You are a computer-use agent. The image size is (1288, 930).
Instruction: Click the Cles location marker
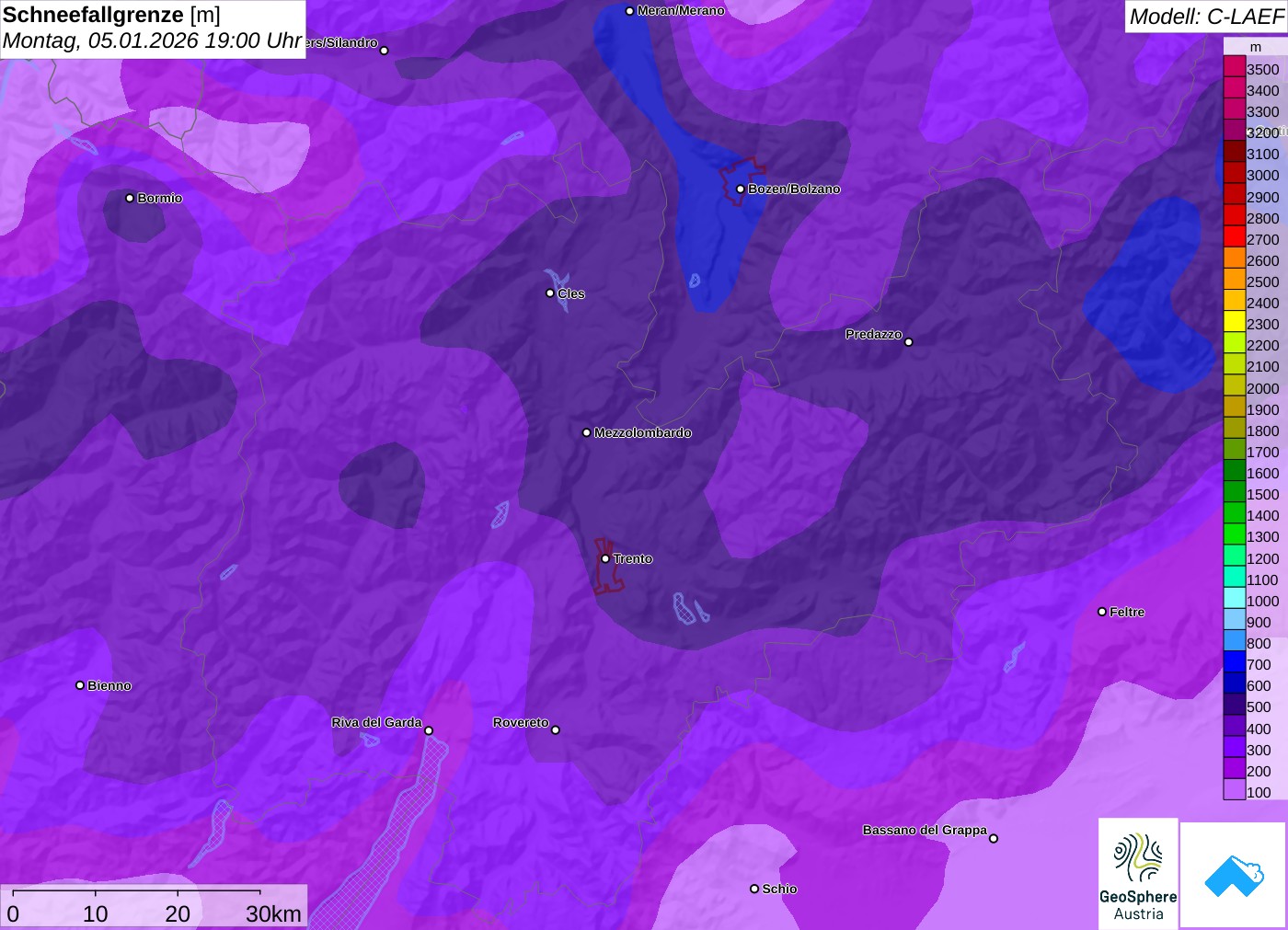tap(550, 293)
